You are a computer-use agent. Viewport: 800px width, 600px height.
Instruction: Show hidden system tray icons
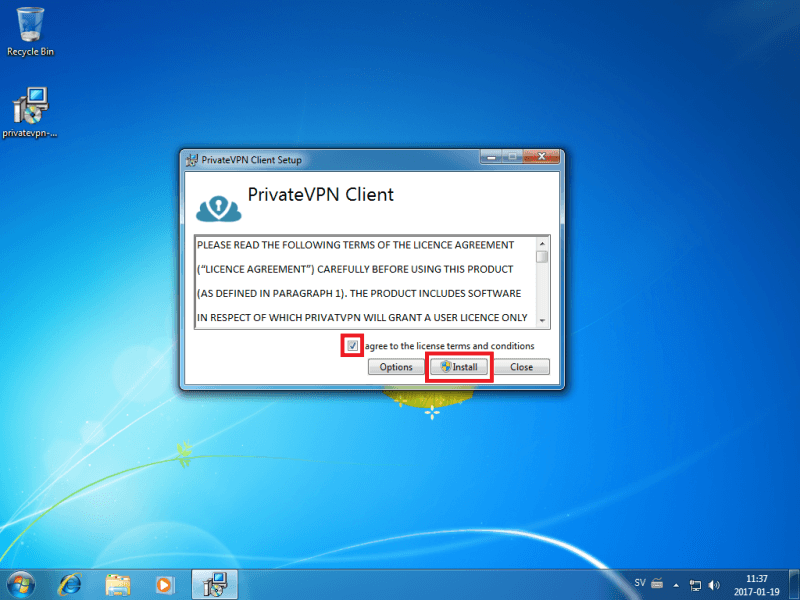pos(677,584)
